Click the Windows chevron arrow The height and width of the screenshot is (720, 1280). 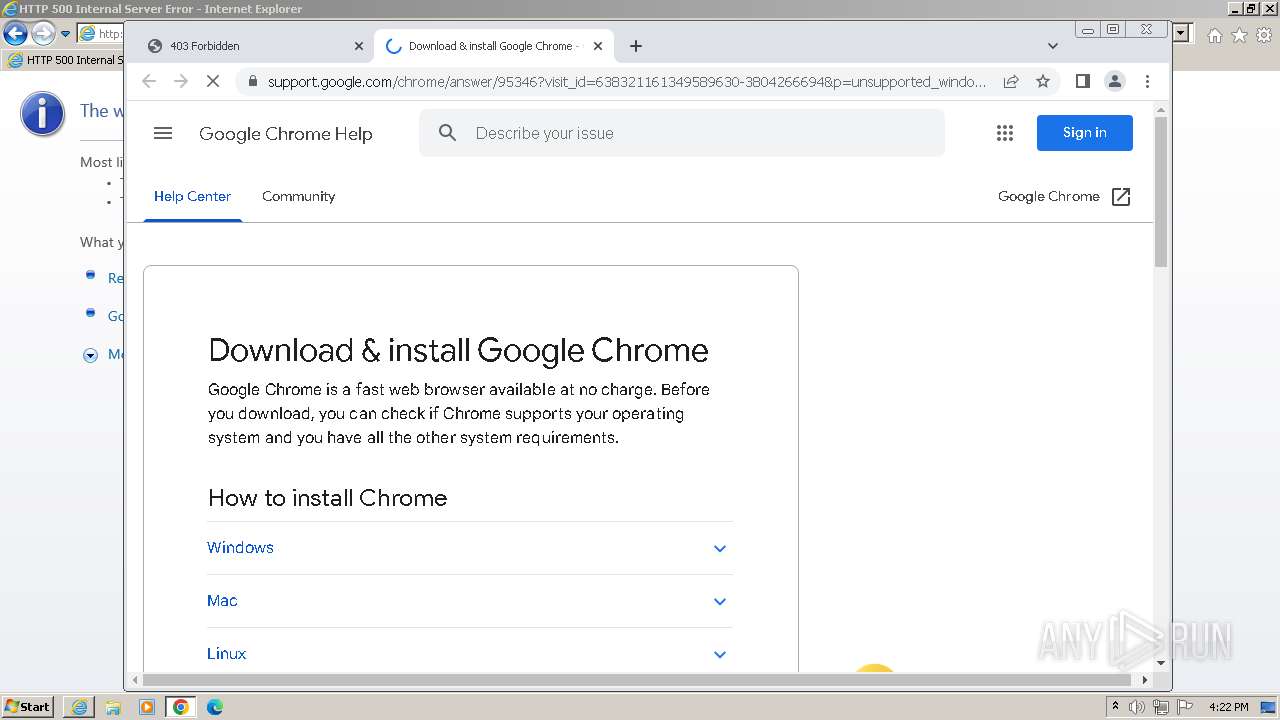(x=720, y=549)
